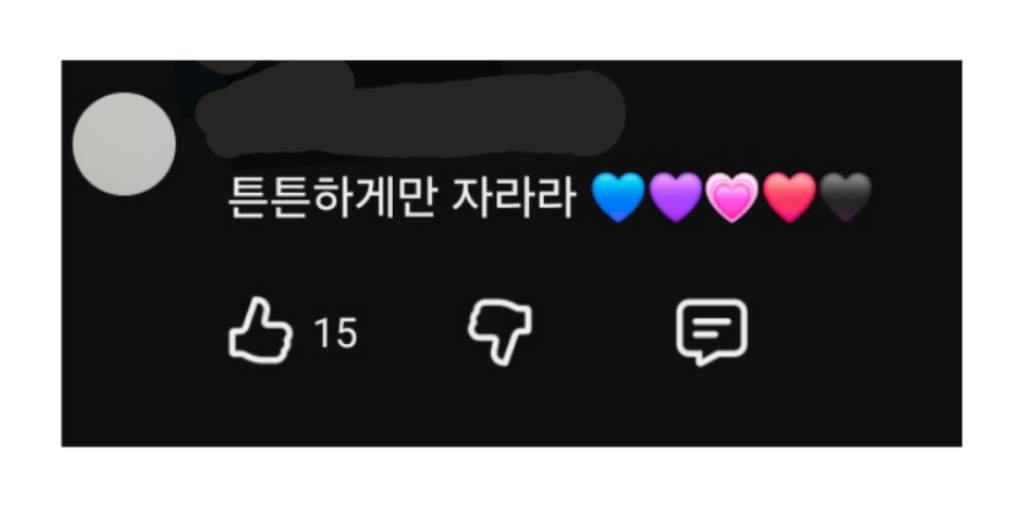Click the blue heart emoji
This screenshot has width=1021, height=507.
click(x=619, y=197)
